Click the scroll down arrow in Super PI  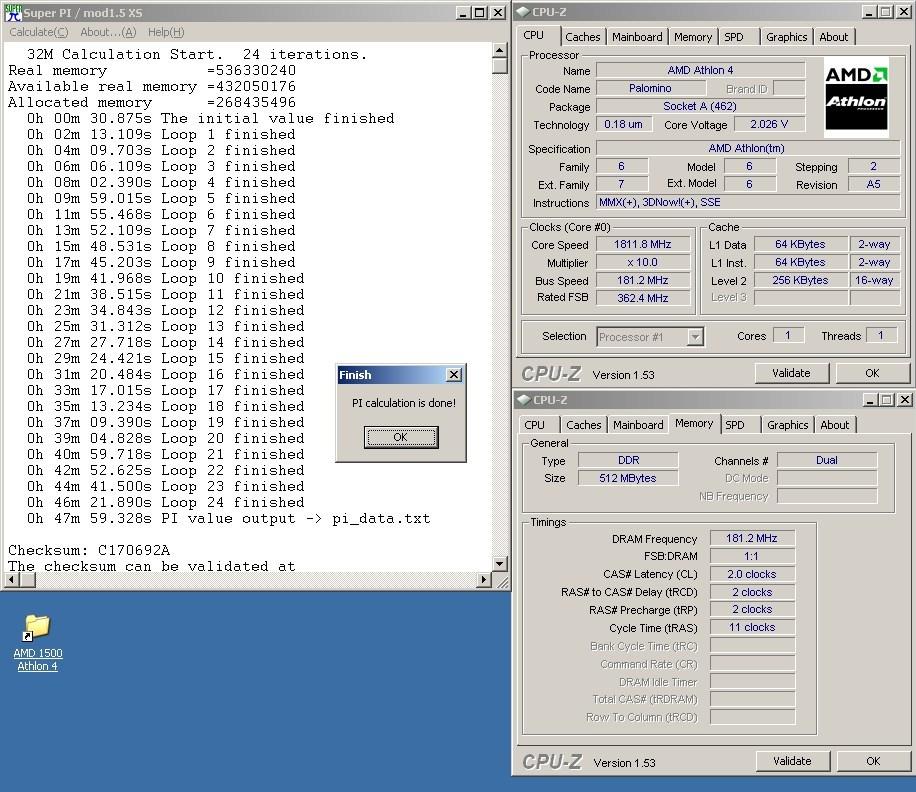pyautogui.click(x=499, y=564)
